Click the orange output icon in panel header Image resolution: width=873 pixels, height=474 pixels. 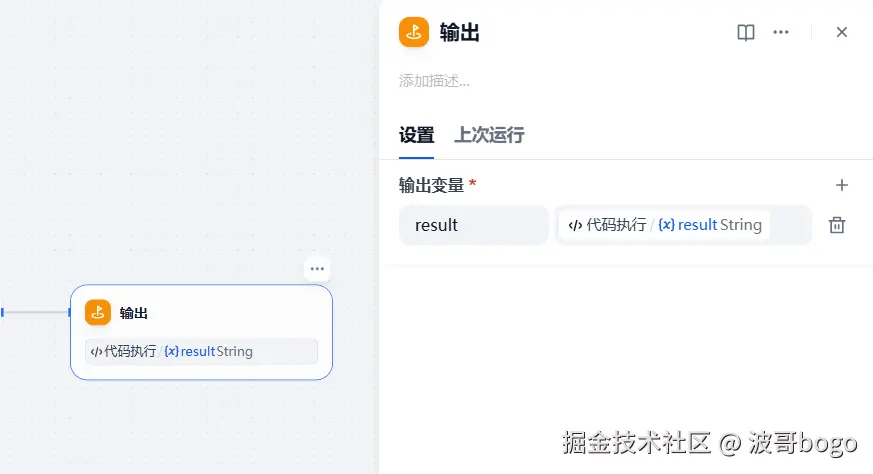(414, 32)
